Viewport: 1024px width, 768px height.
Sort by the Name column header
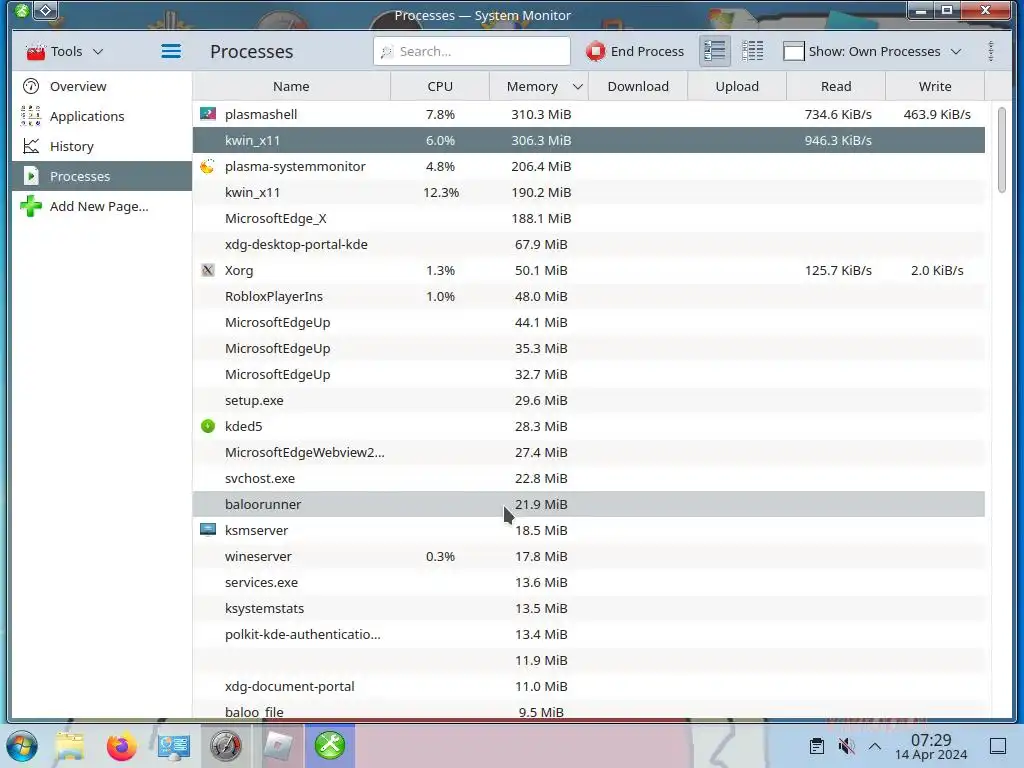pos(291,86)
